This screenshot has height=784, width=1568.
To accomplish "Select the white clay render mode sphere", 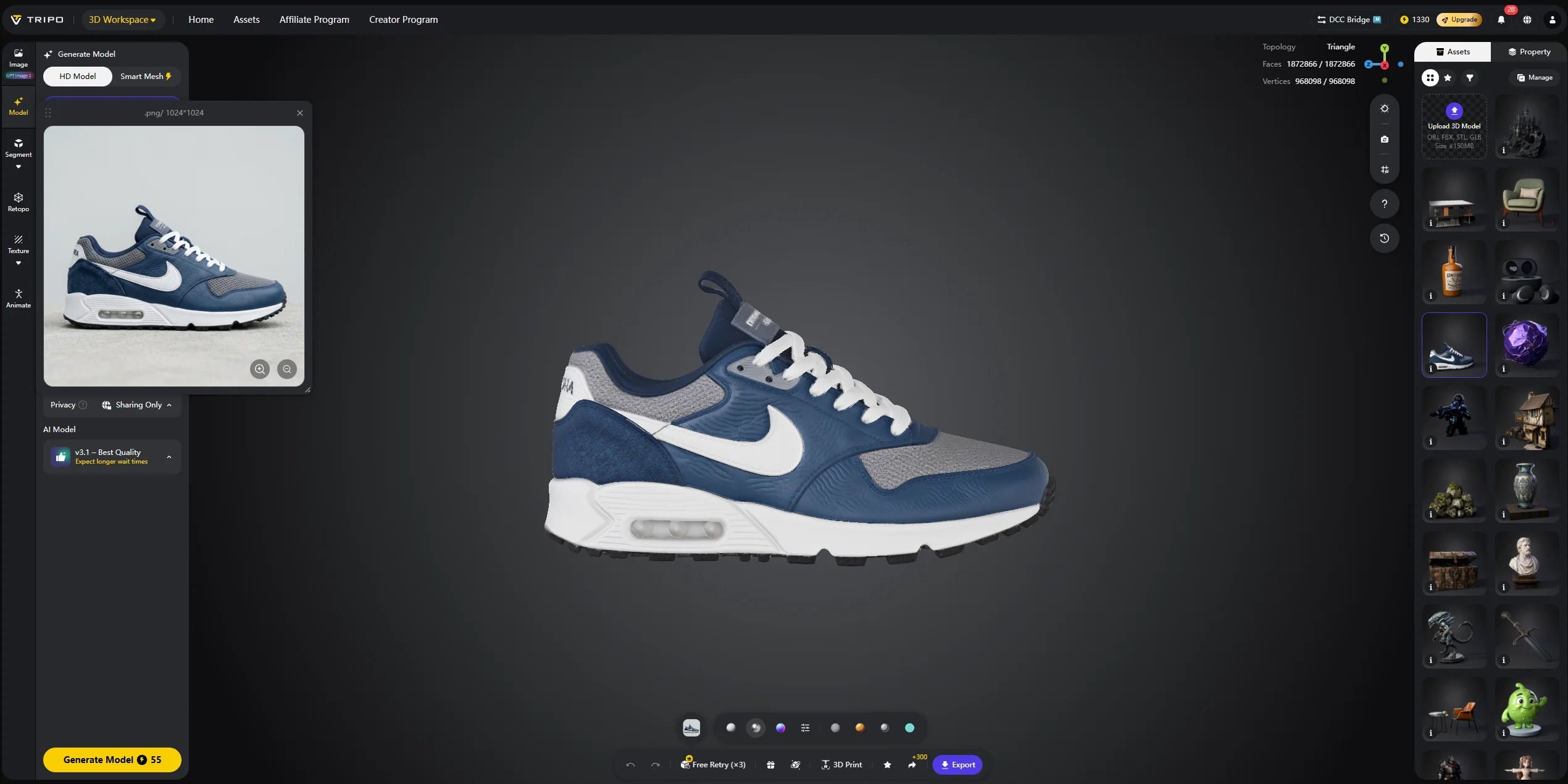I will [731, 728].
